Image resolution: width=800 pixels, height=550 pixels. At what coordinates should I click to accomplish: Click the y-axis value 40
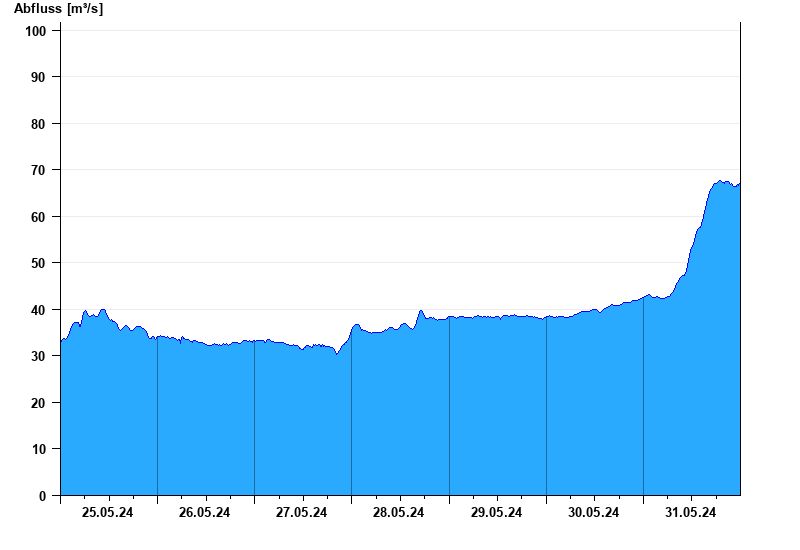tap(39, 310)
